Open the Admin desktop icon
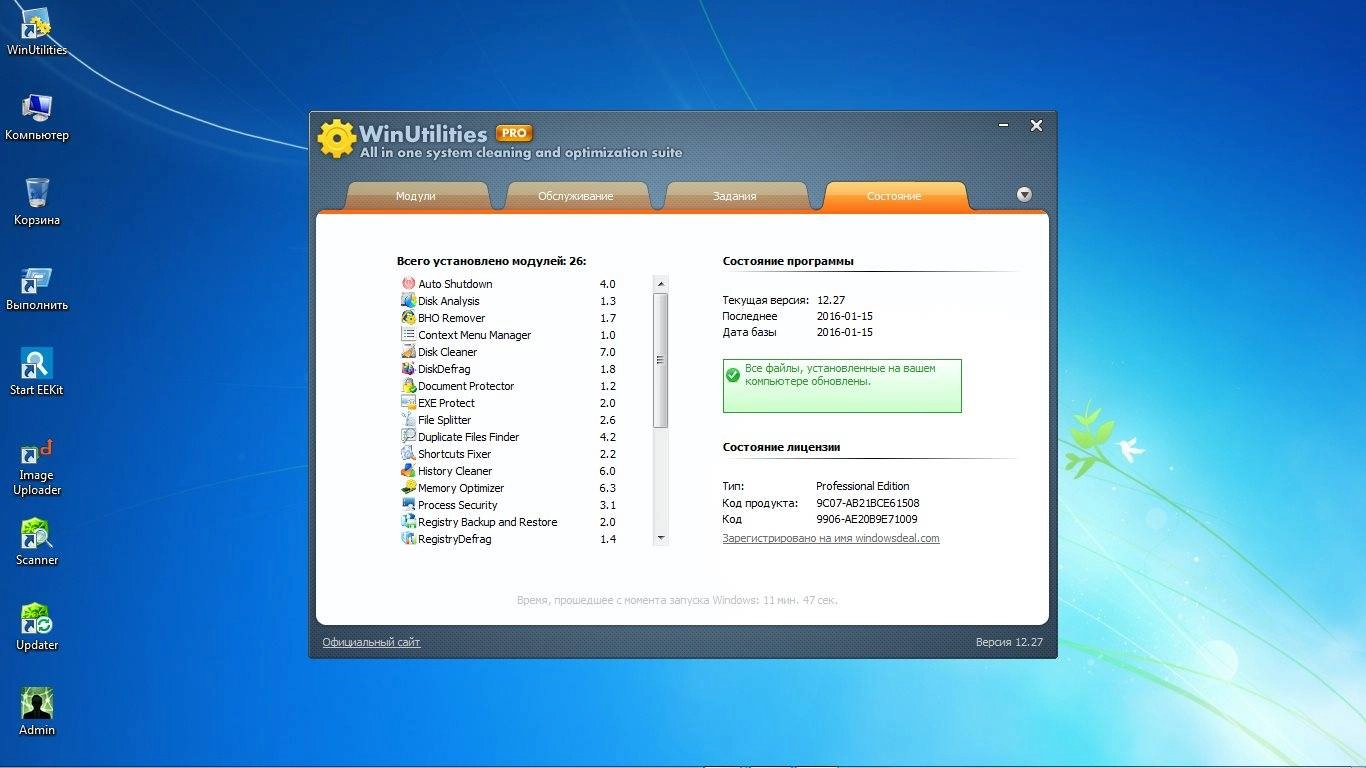The image size is (1366, 768). click(x=37, y=713)
